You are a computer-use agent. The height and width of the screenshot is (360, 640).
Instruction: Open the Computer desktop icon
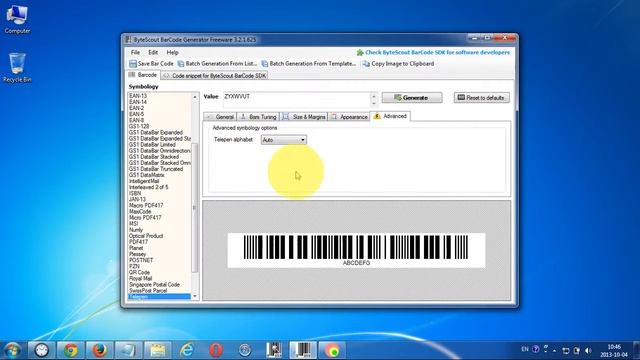[17, 19]
